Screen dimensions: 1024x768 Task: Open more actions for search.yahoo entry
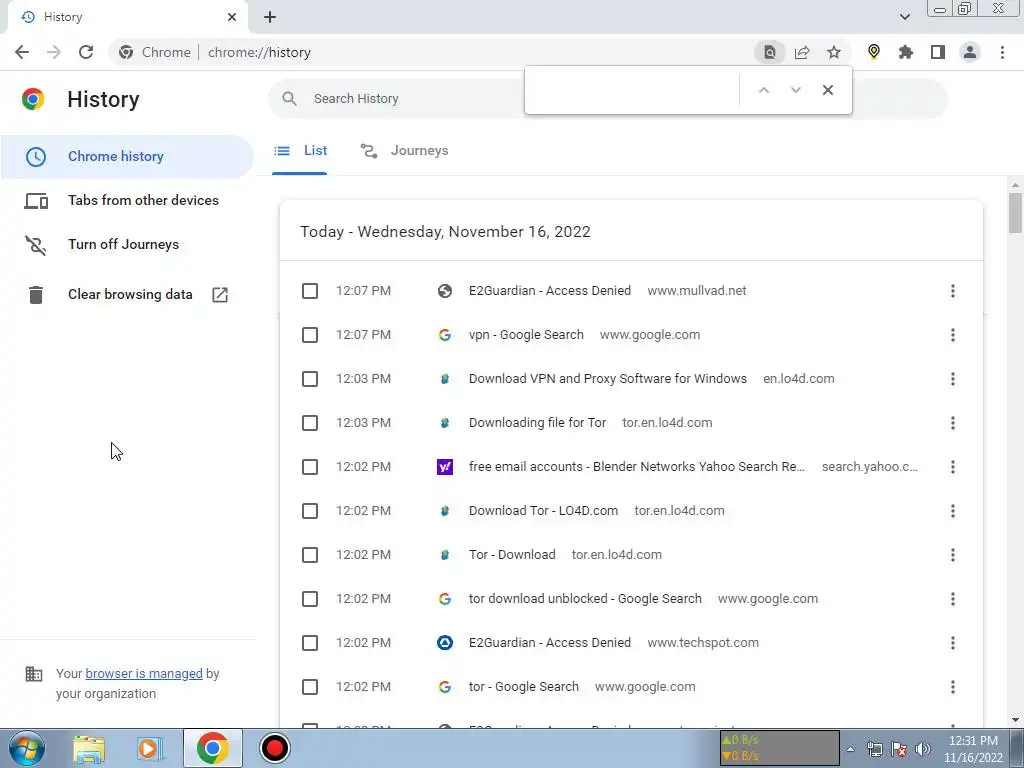953,467
